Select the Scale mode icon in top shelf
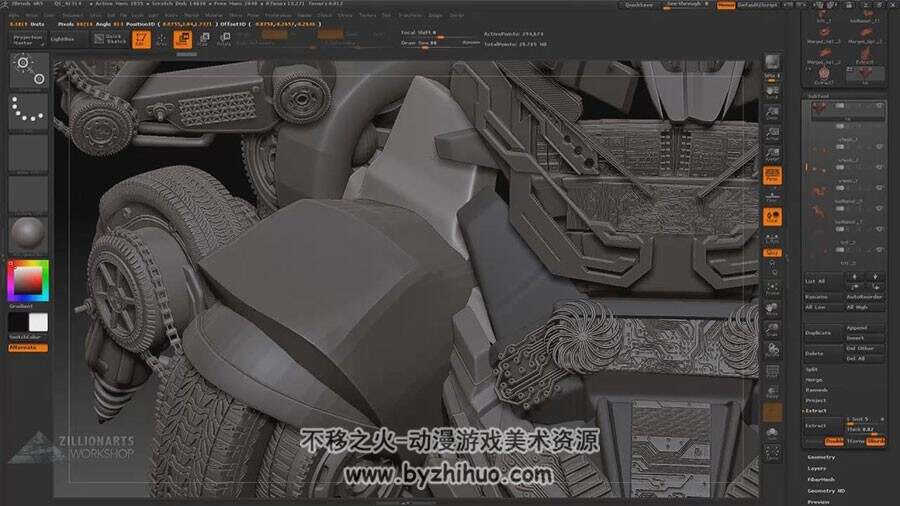Image resolution: width=900 pixels, height=506 pixels. 204,39
